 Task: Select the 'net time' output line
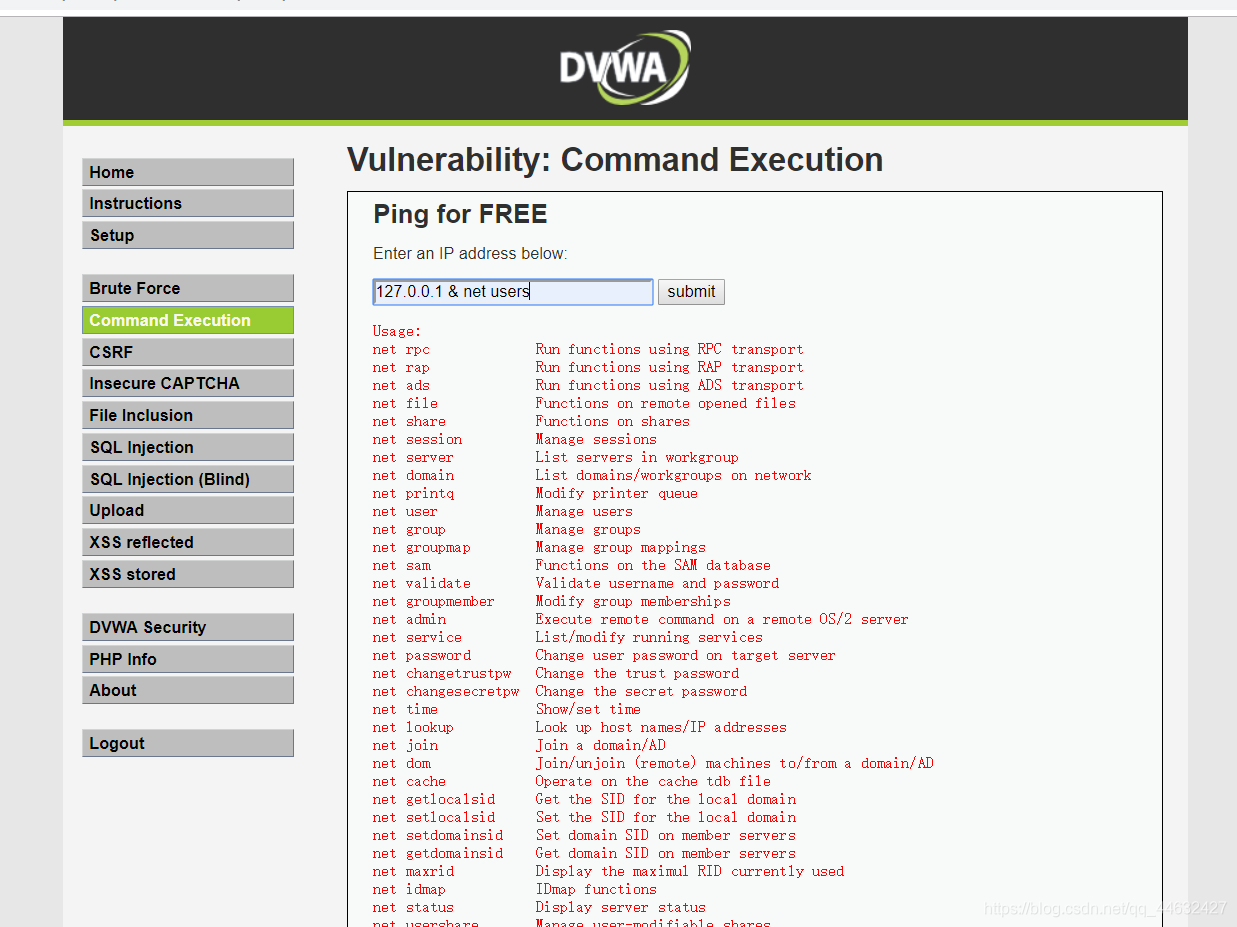pos(507,709)
